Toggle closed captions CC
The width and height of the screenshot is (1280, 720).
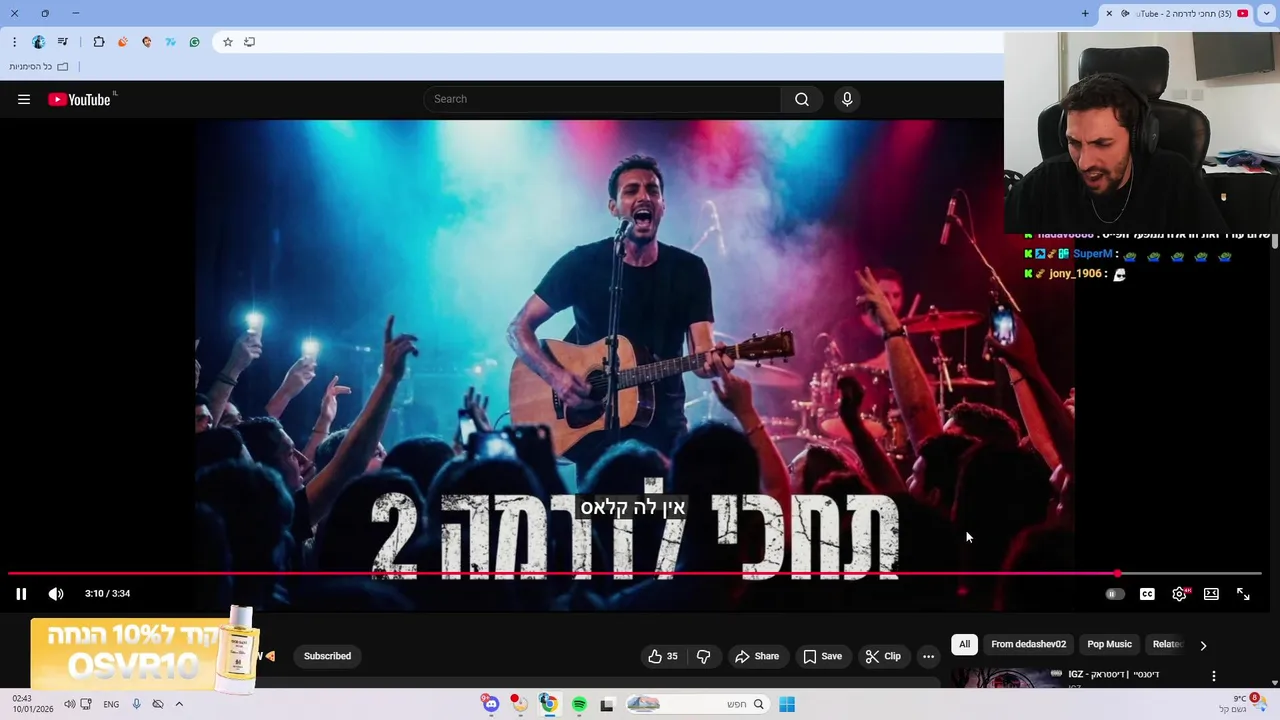[1147, 594]
